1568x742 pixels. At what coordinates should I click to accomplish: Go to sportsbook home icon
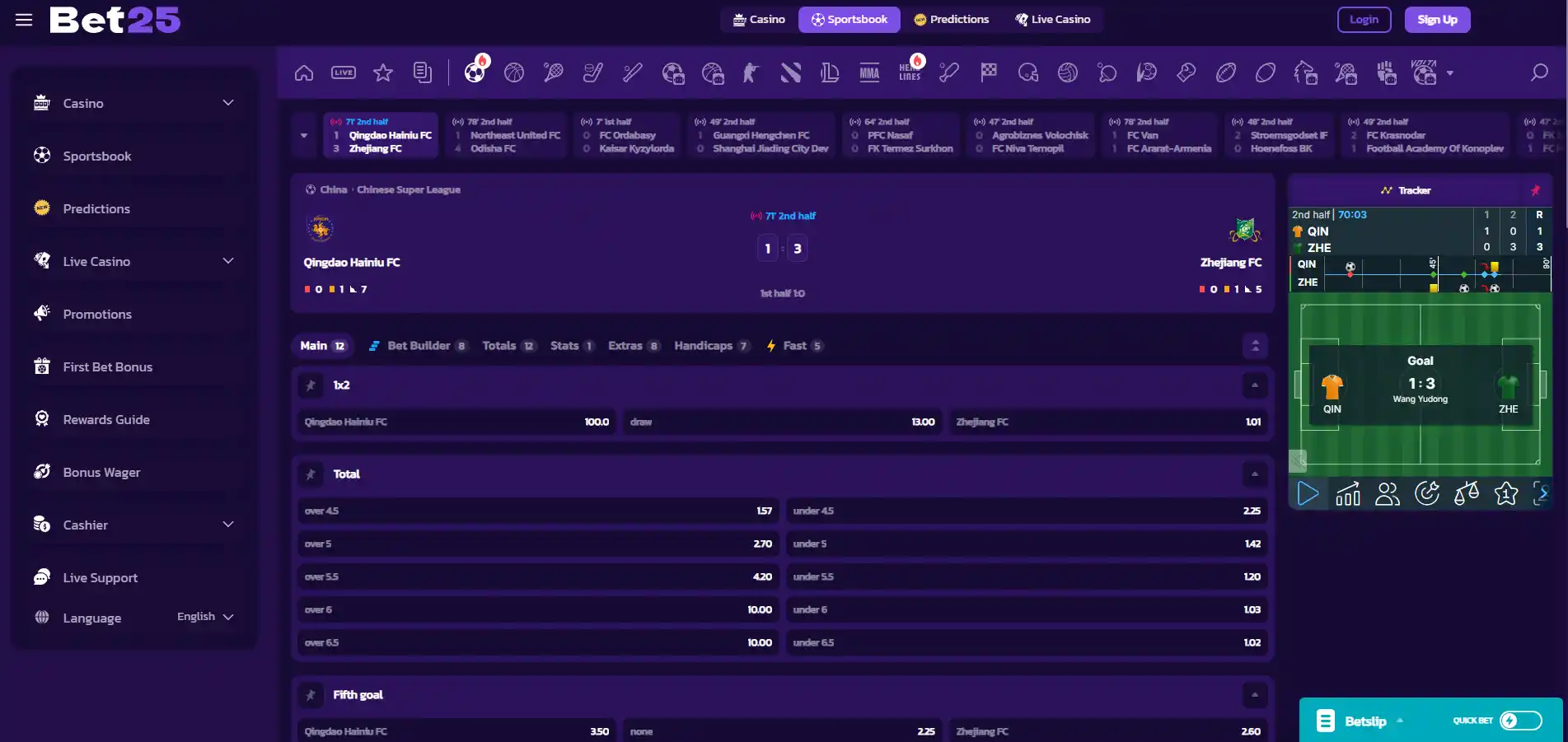click(304, 73)
